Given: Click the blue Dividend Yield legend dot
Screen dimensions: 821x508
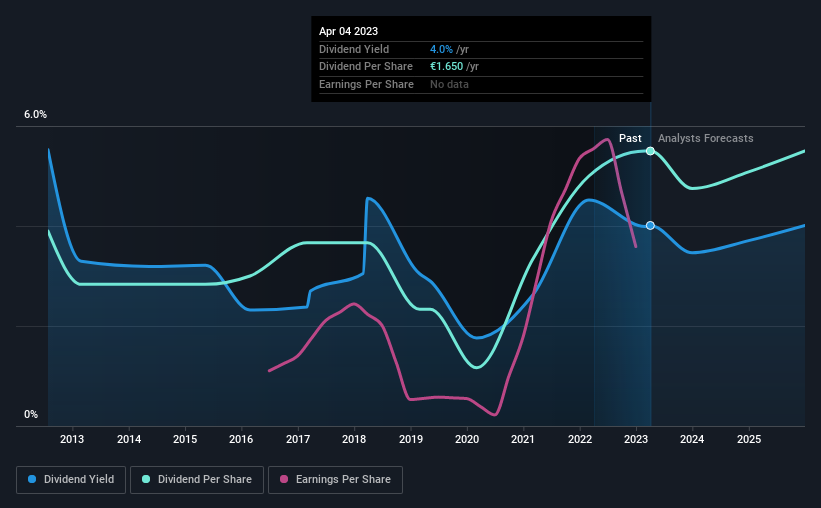Looking at the screenshot, I should (x=32, y=479).
